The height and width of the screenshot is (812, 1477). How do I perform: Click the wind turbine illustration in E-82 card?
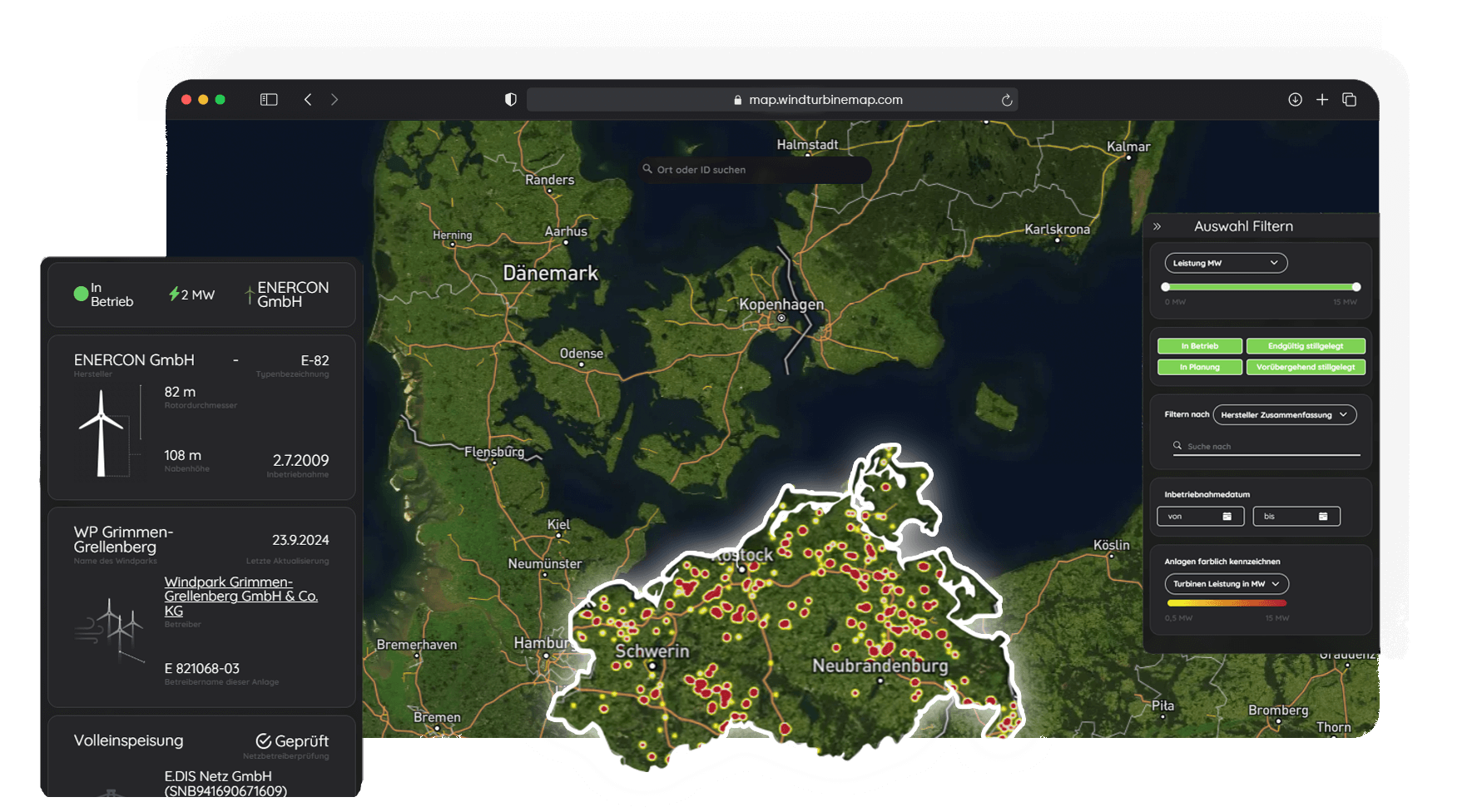coord(102,433)
